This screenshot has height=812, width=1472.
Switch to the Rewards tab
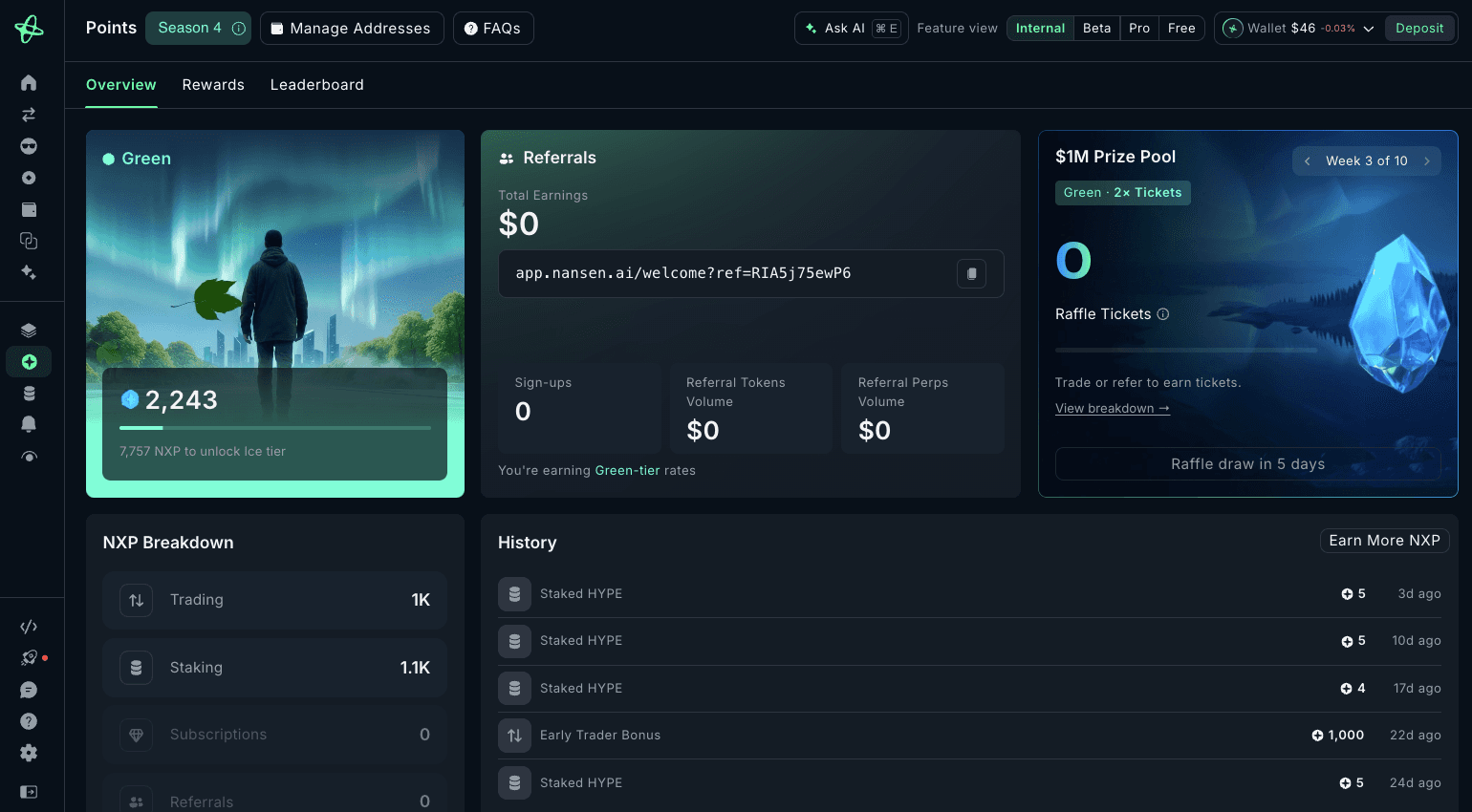pos(213,85)
